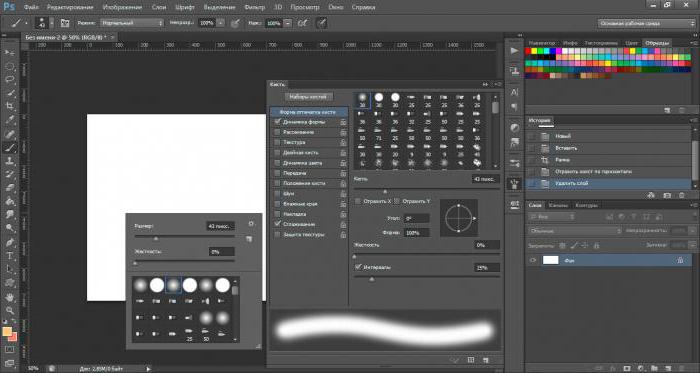
Task: Select the Move tool in the toolbox
Action: (9, 52)
